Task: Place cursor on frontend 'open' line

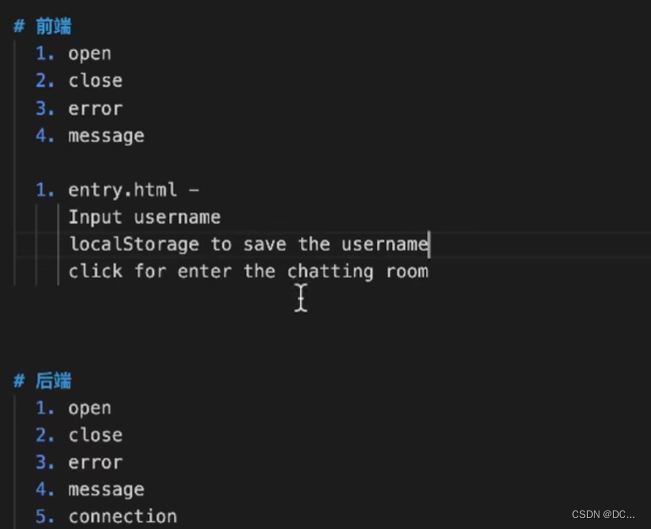Action: 90,54
